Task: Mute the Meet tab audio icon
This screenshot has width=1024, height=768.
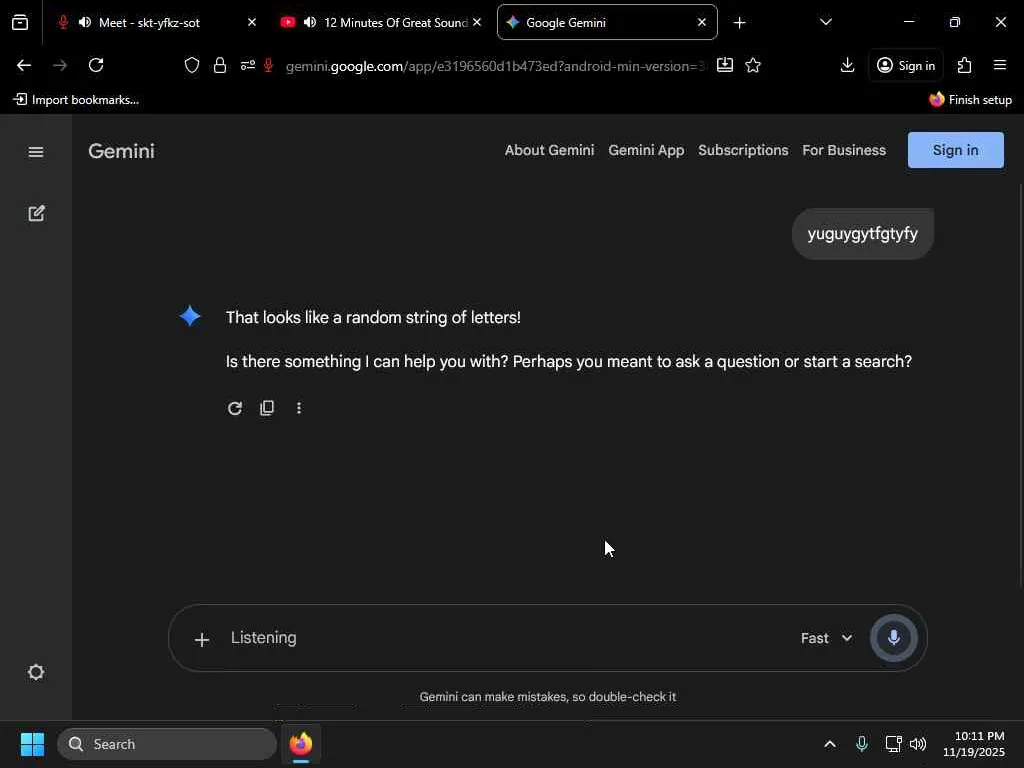Action: [85, 22]
